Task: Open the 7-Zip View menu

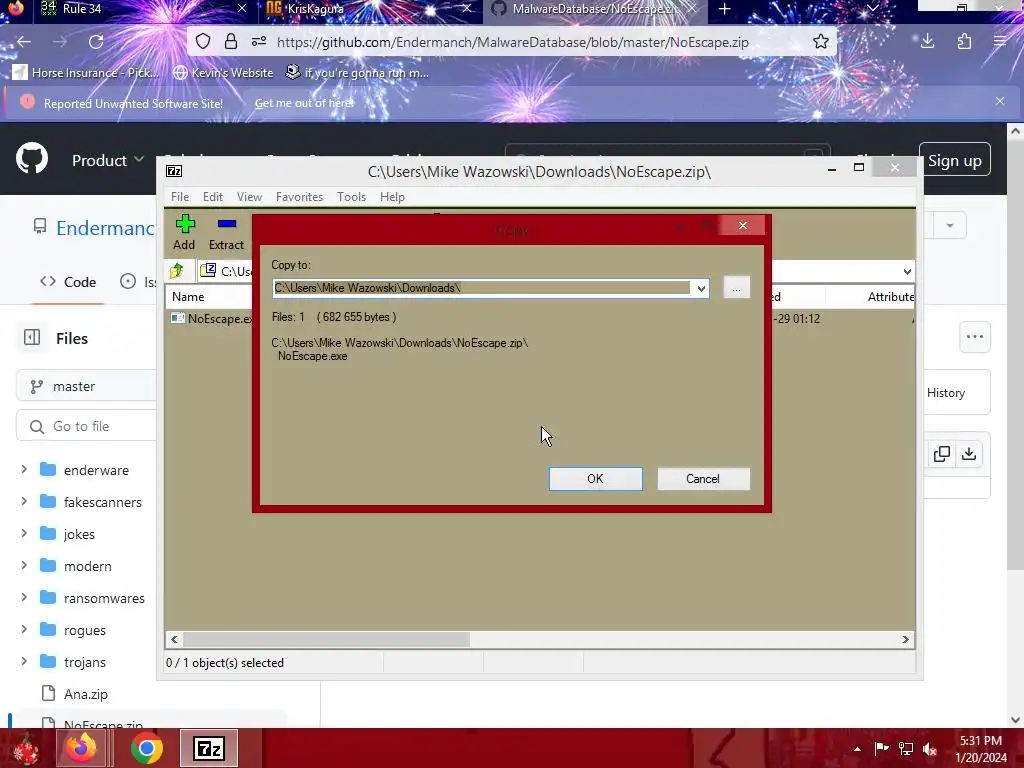Action: coord(249,197)
